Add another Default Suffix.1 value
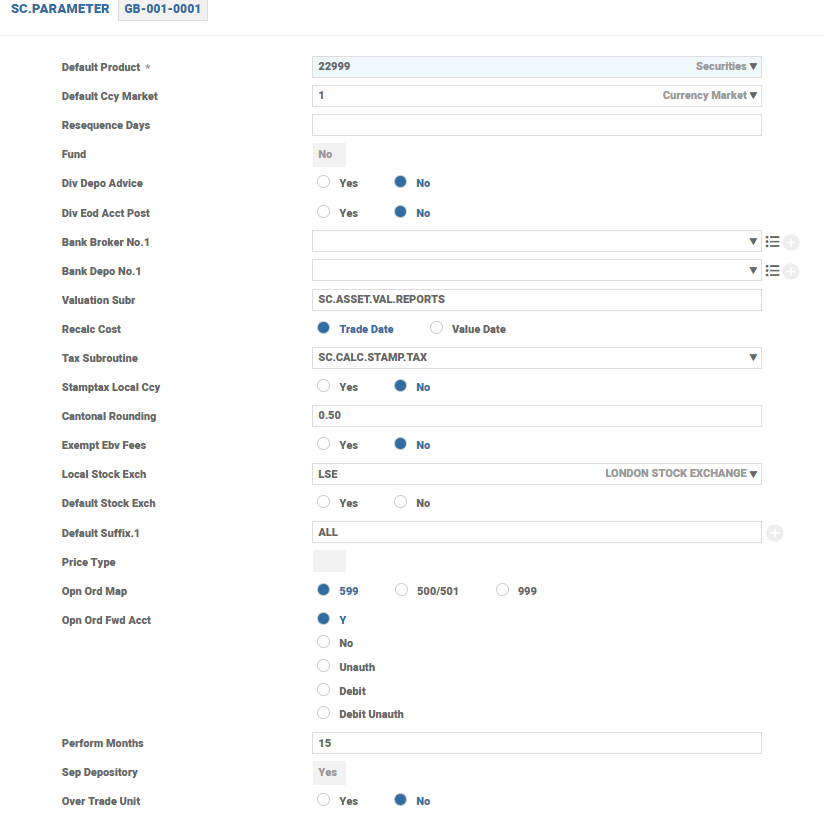This screenshot has height=820, width=824. pos(775,533)
